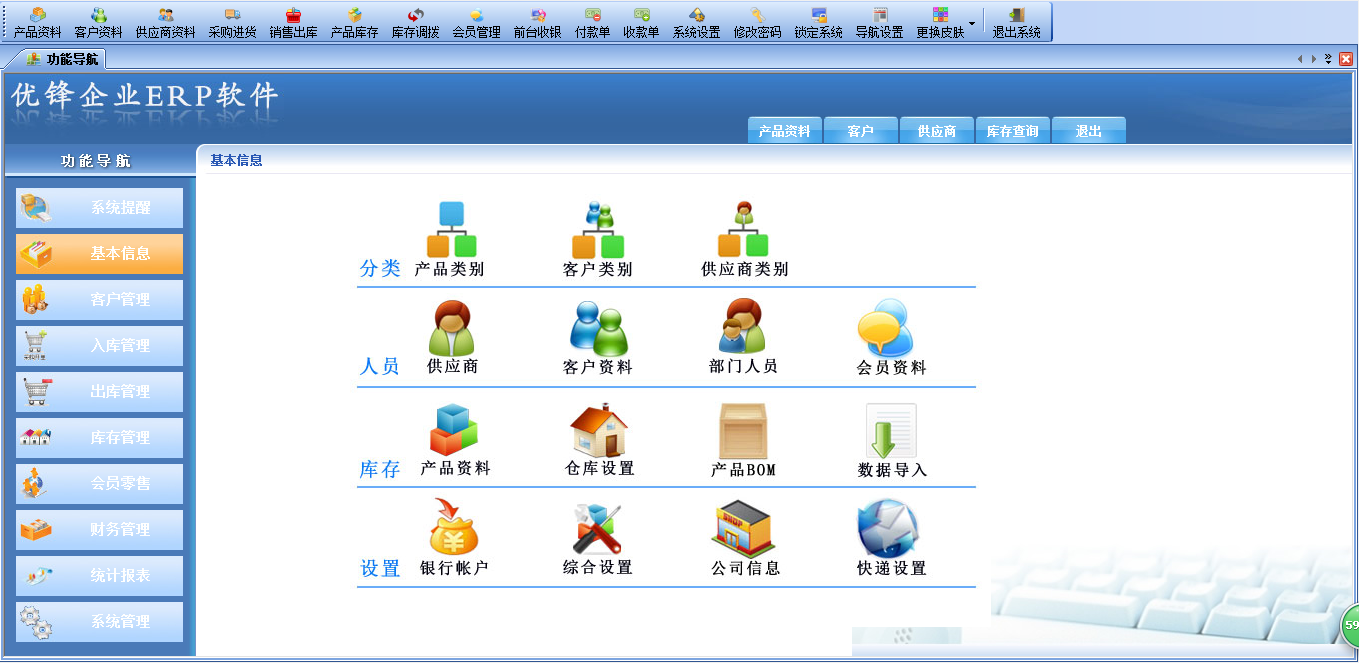The height and width of the screenshot is (663, 1359).
Task: Open 出库管理 in the sidebar
Action: pyautogui.click(x=100, y=392)
